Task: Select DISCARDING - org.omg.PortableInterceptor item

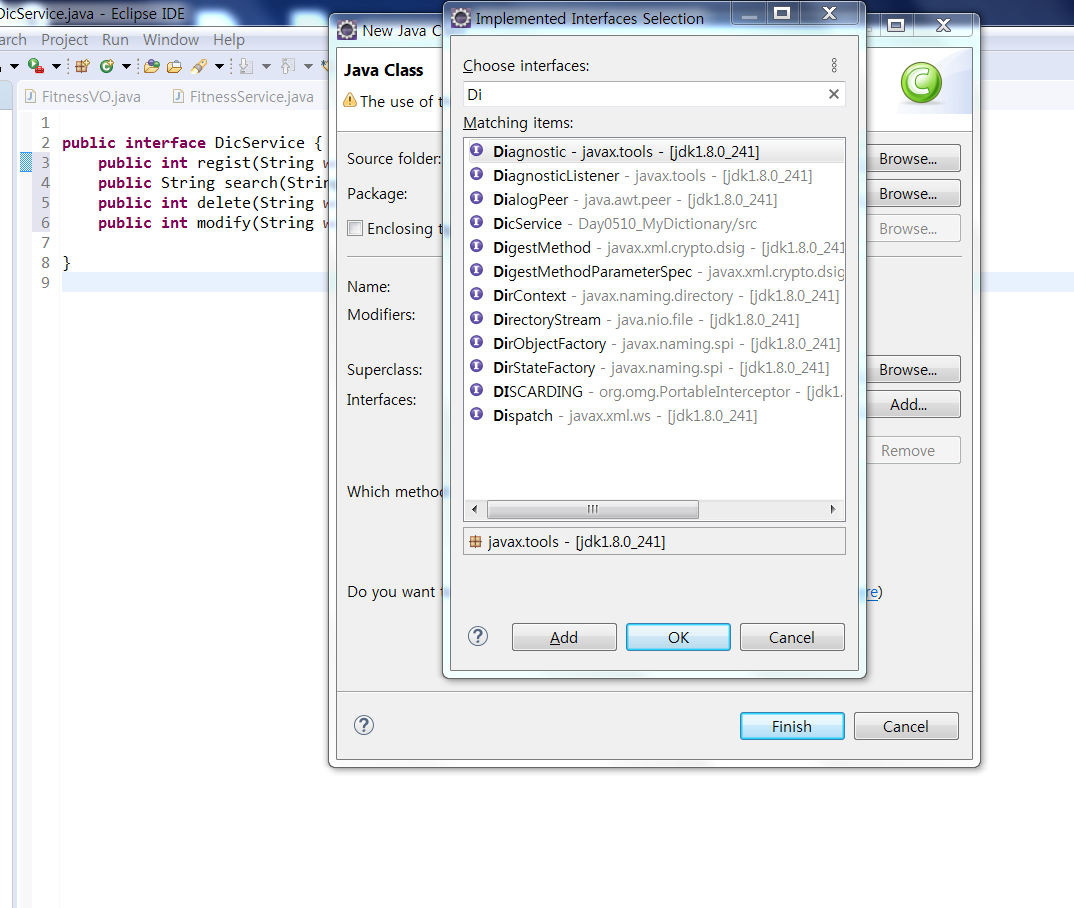Action: click(654, 391)
